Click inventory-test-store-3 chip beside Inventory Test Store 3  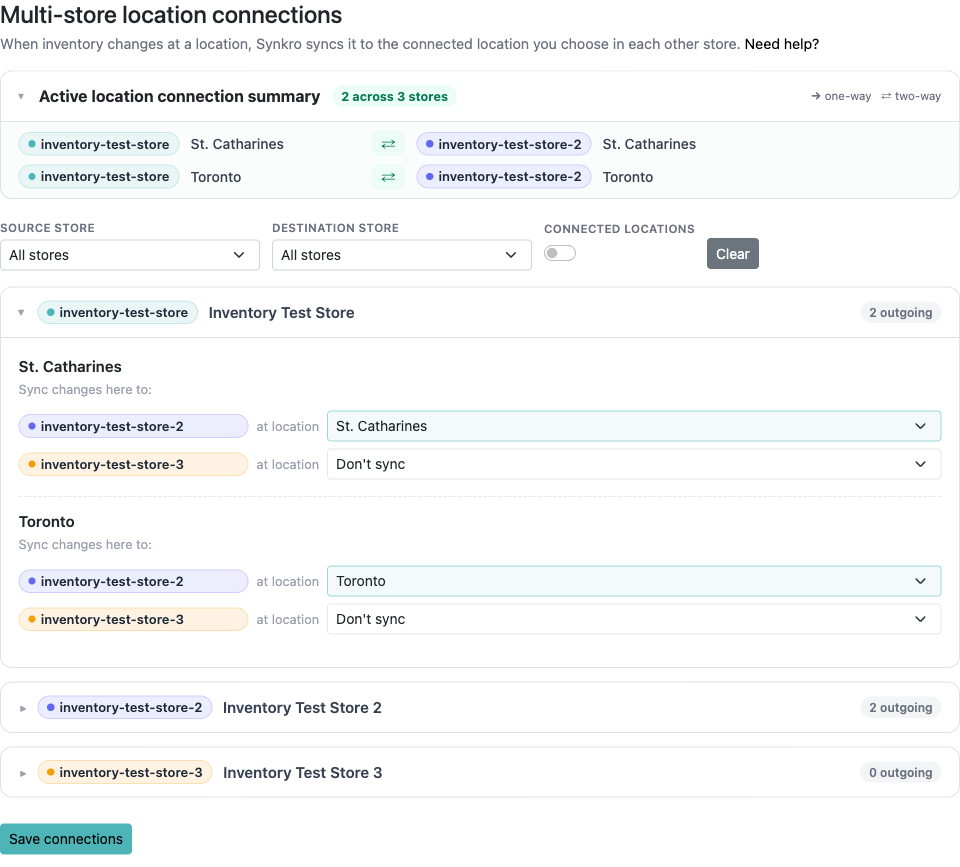point(125,772)
